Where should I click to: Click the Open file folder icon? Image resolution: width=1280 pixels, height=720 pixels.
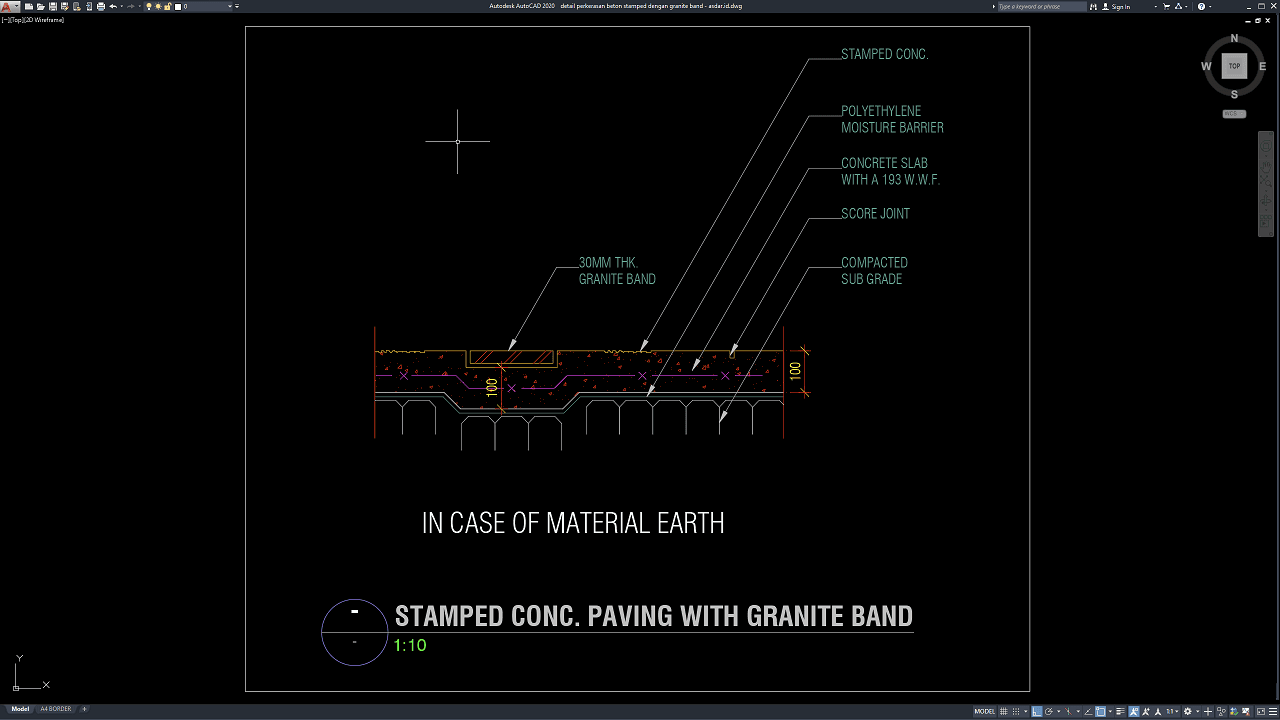pyautogui.click(x=41, y=7)
